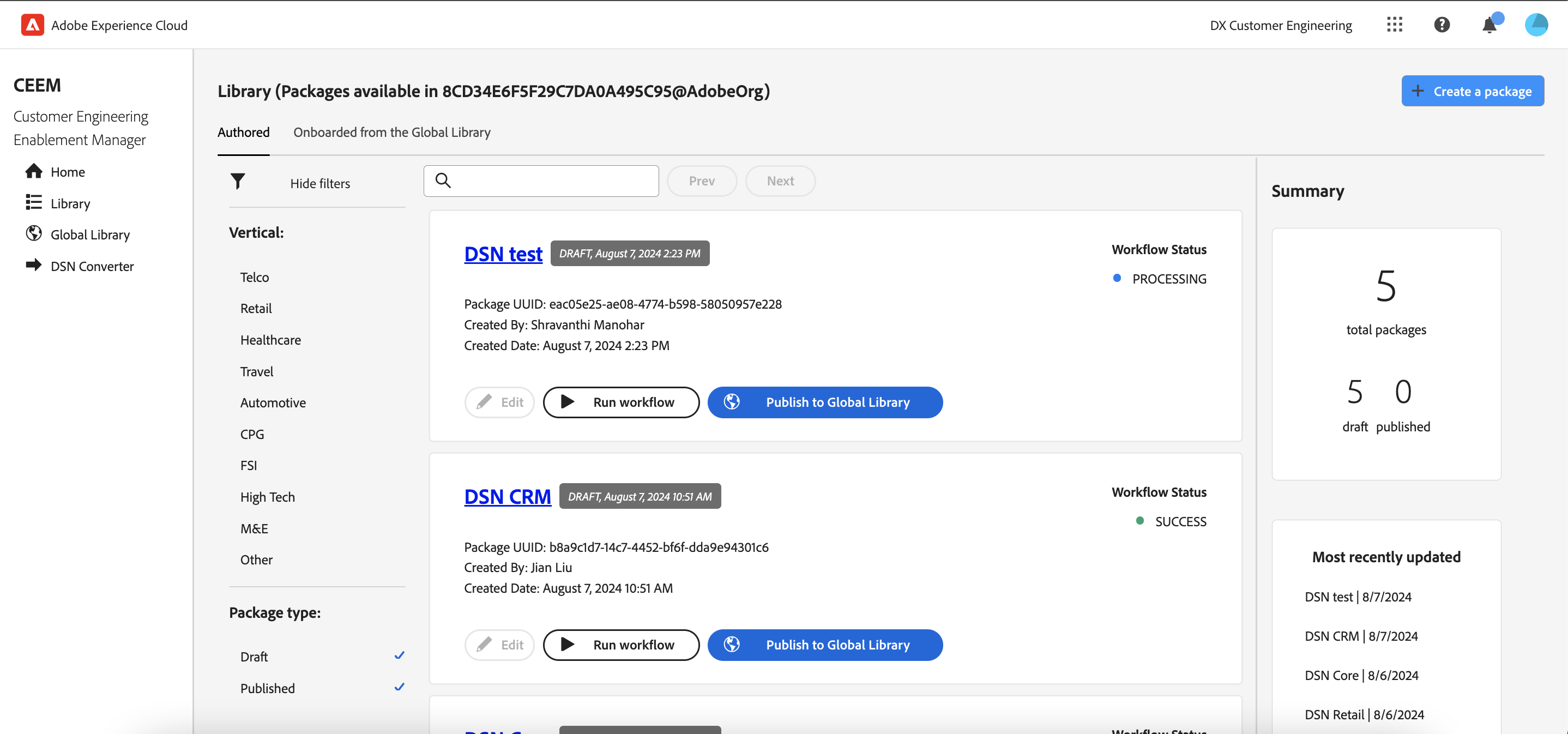Open the app switcher grid icon
This screenshot has width=1568, height=734.
[1395, 25]
